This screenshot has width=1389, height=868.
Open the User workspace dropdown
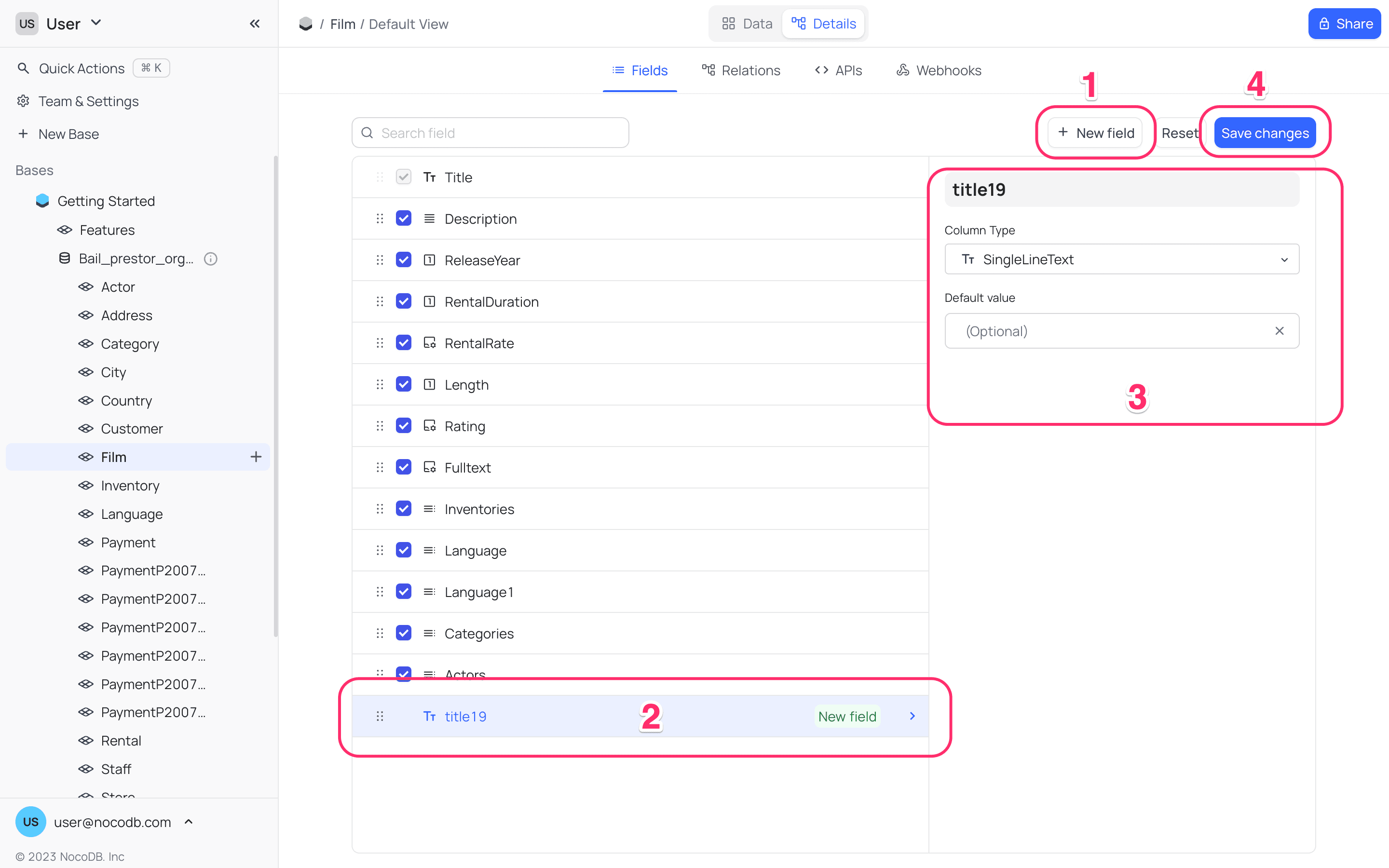tap(96, 23)
